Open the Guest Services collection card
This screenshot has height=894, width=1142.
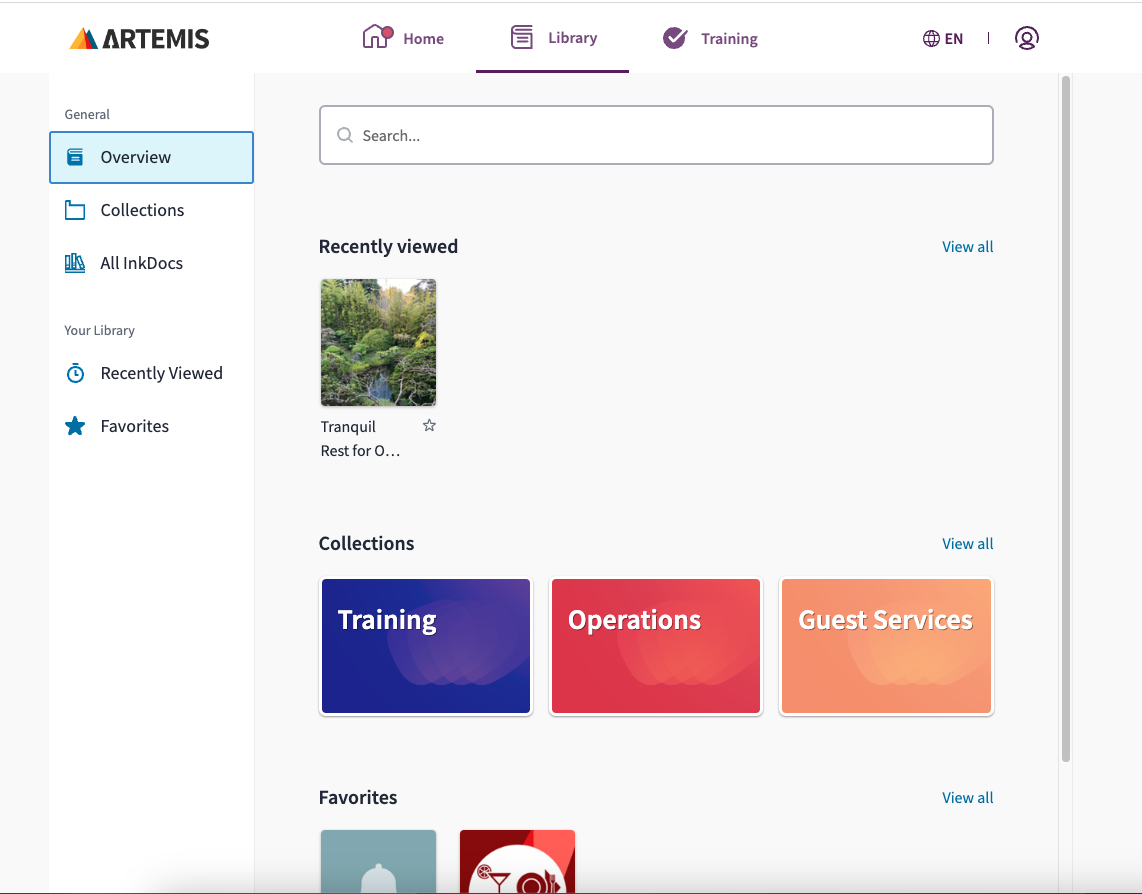886,646
